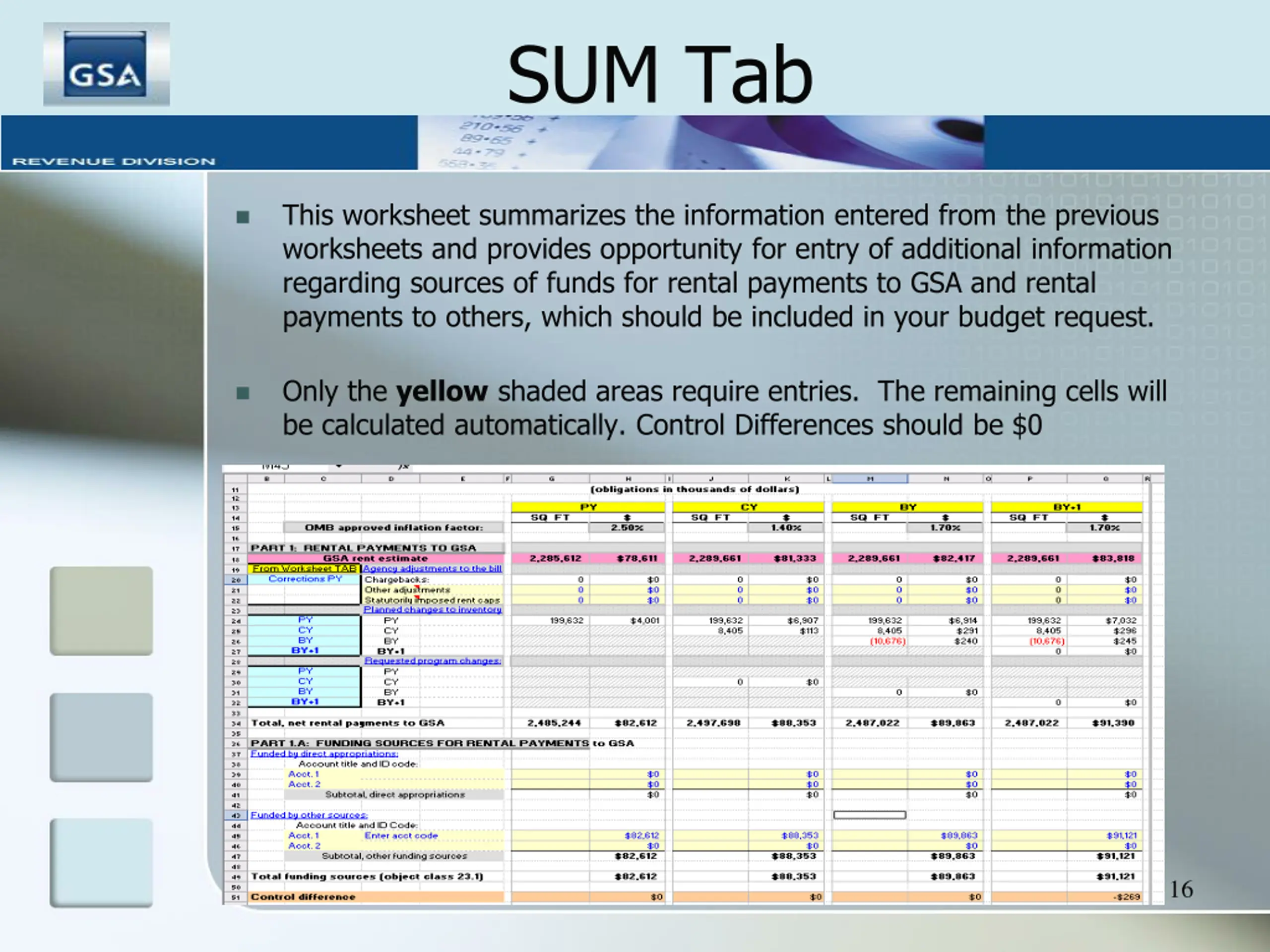This screenshot has width=1270, height=952.
Task: Click the fx insert function icon
Action: click(x=404, y=467)
